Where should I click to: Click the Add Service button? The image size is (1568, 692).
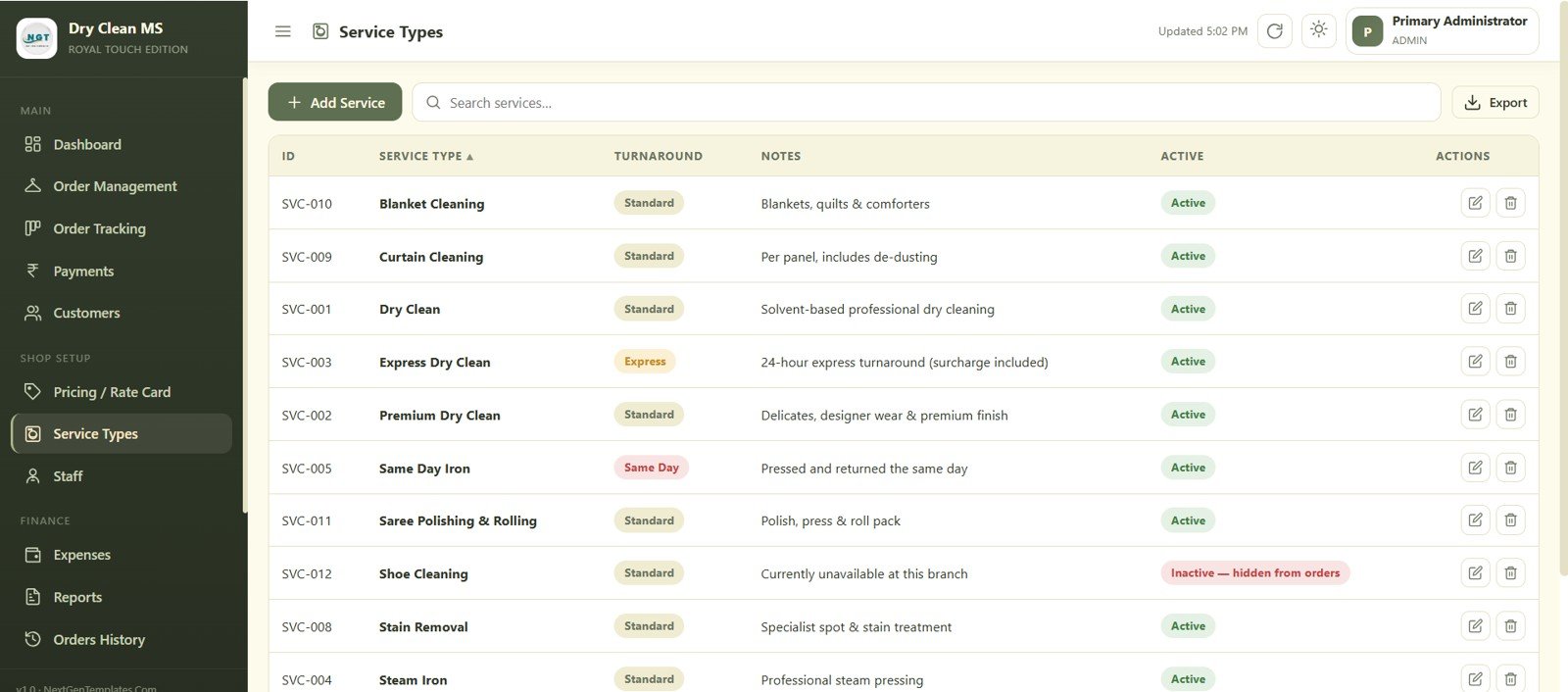click(335, 102)
